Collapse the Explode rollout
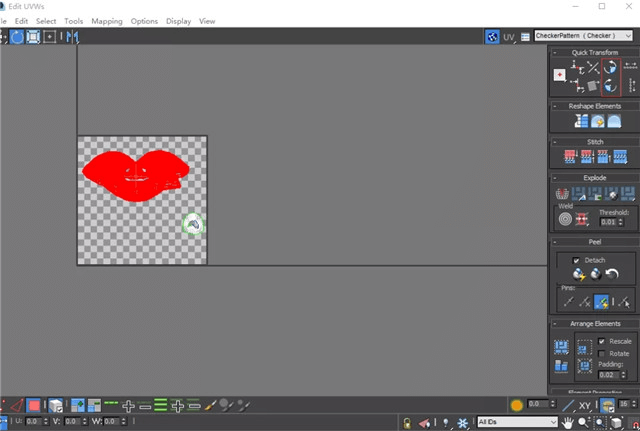The image size is (640, 431). click(554, 178)
